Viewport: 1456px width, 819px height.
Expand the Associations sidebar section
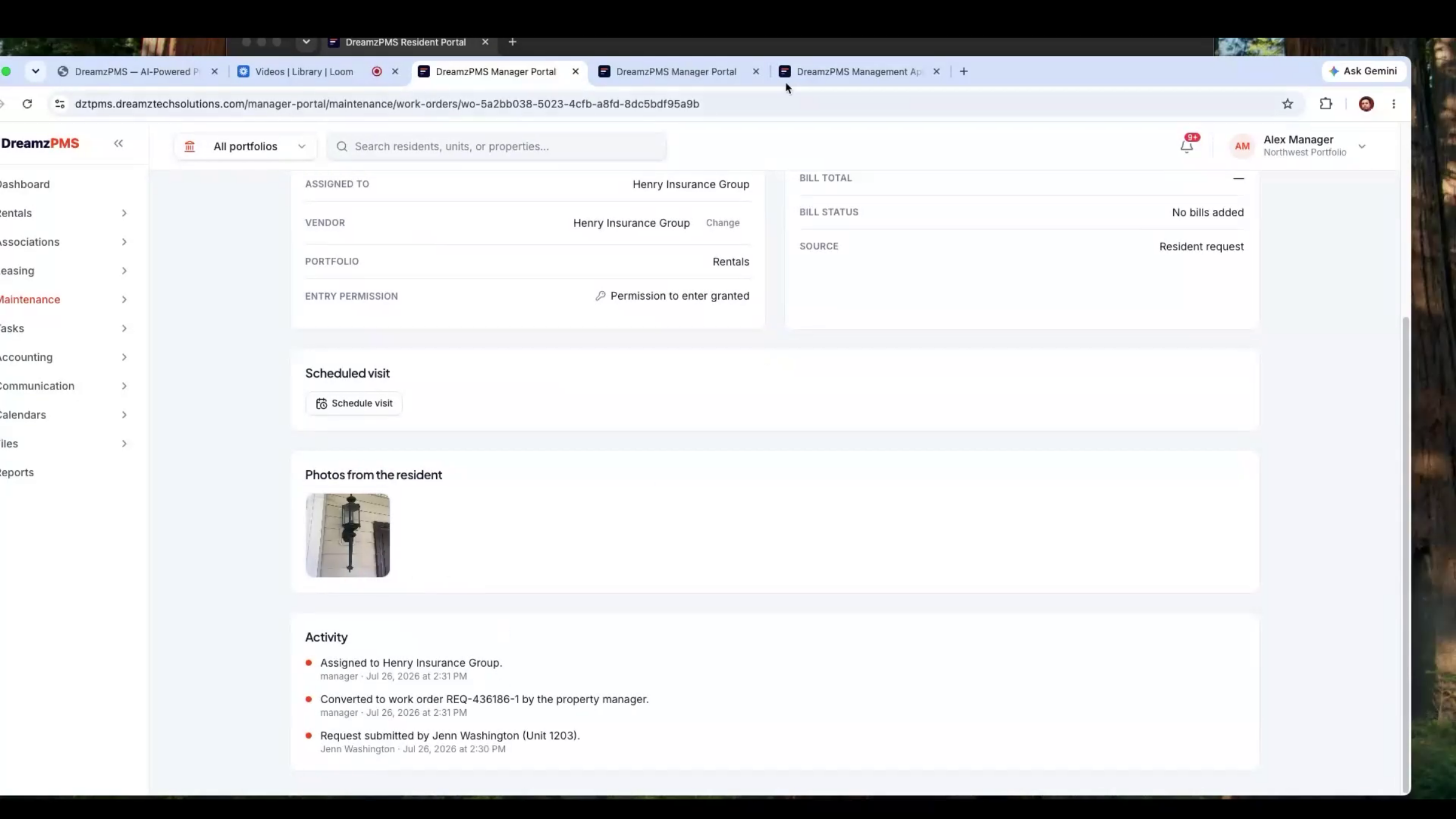coord(124,242)
